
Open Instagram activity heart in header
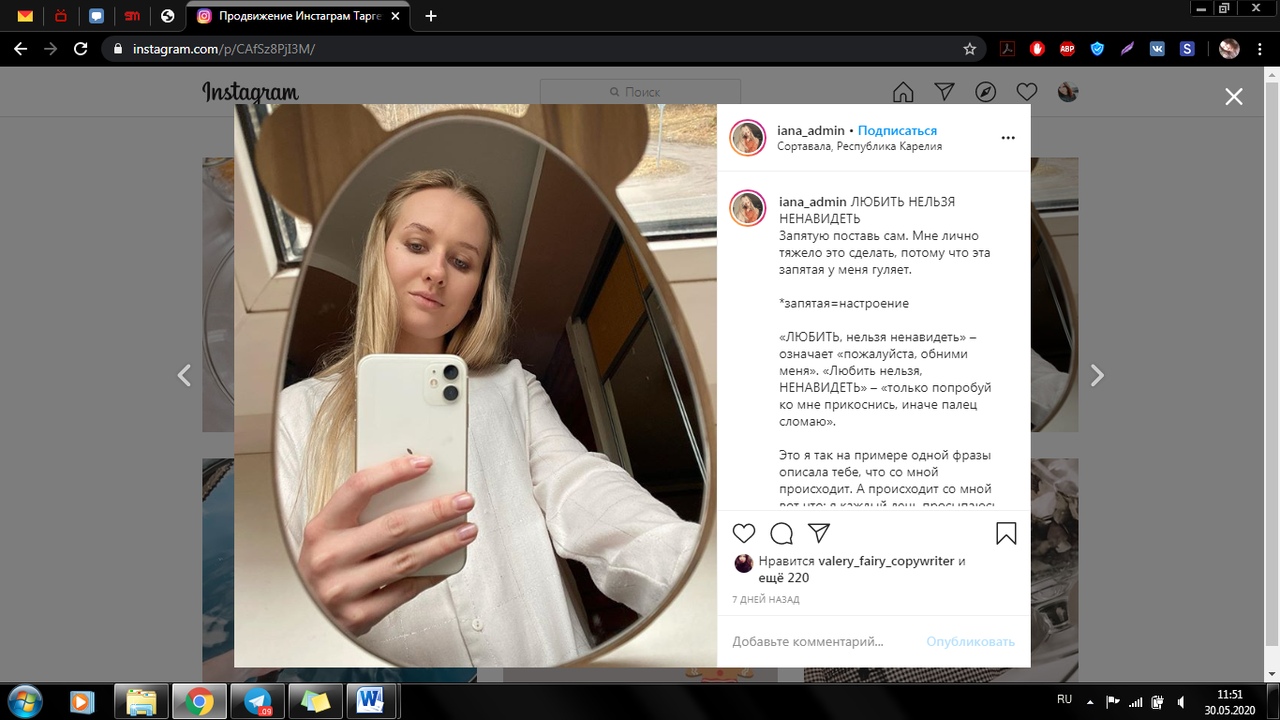pyautogui.click(x=1027, y=92)
